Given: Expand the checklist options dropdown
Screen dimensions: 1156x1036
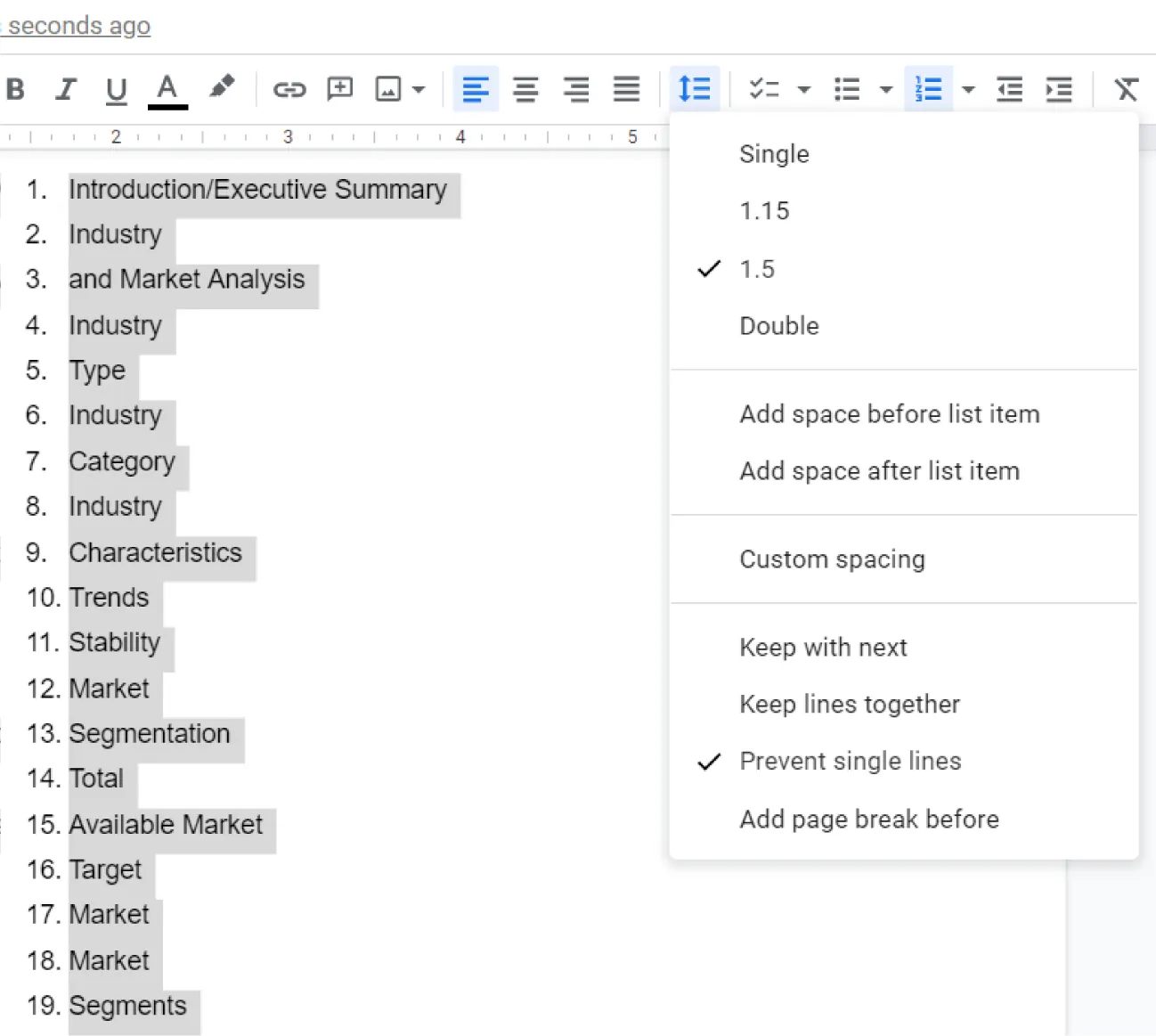Looking at the screenshot, I should [804, 89].
